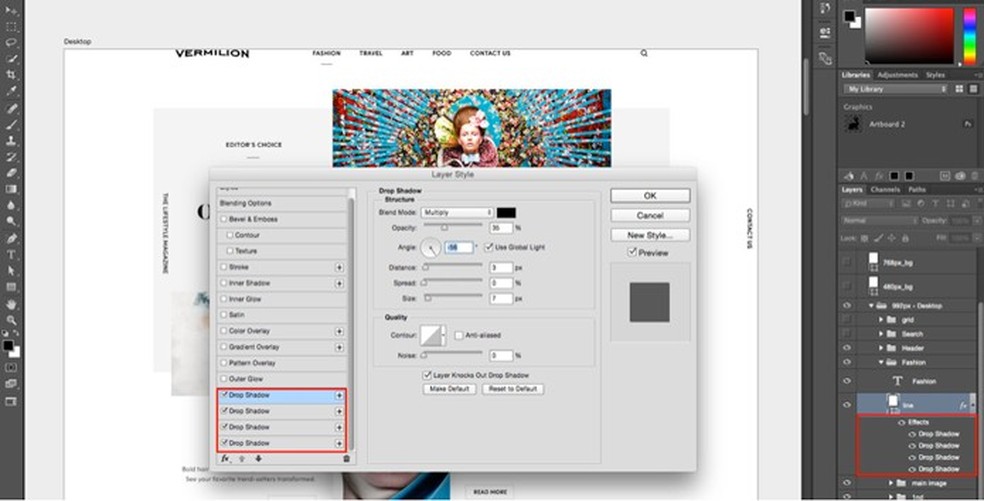The image size is (984, 501).
Task: Enable the Anti-aliased checkbox
Action: [459, 336]
